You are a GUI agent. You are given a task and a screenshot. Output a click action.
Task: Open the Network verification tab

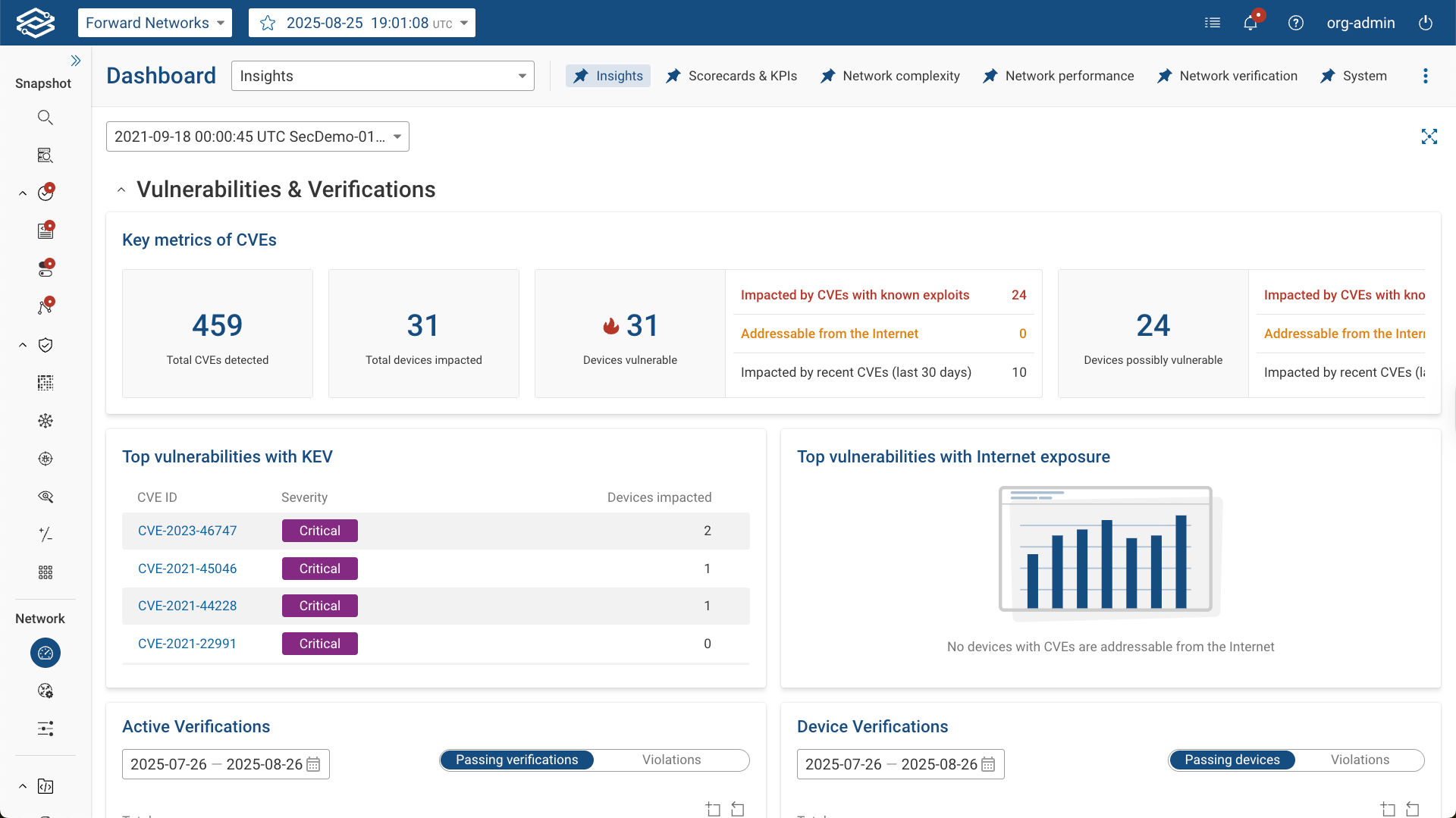pyautogui.click(x=1227, y=76)
